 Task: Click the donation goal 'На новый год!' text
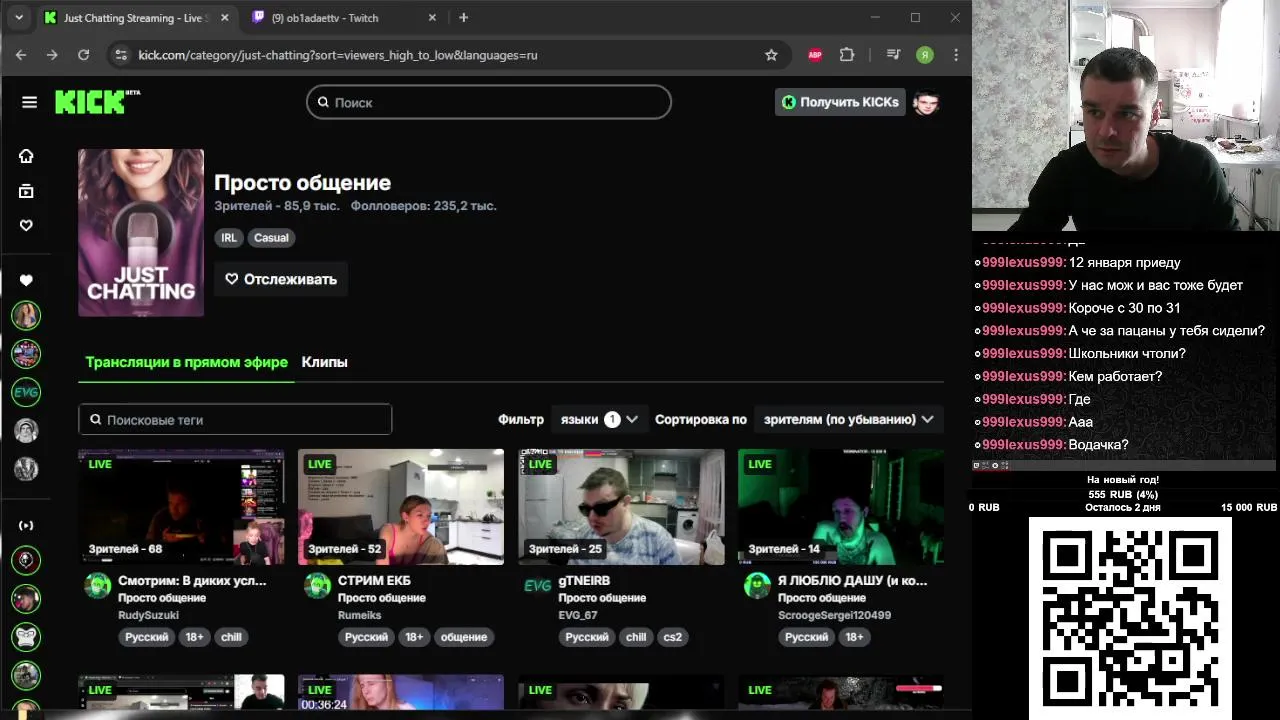click(1123, 480)
